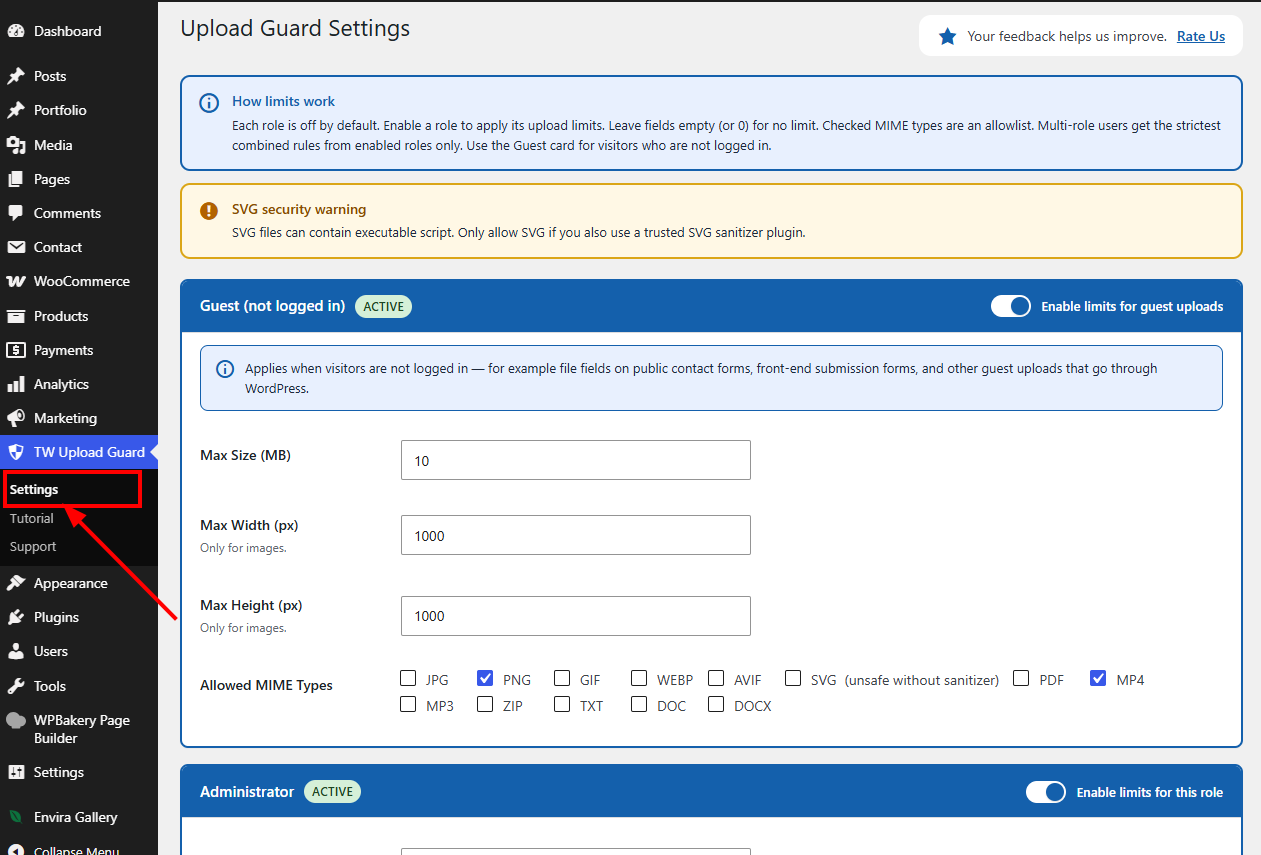This screenshot has height=855, width=1261.
Task: Click the Upload Guard Settings page heading
Action: (x=295, y=29)
